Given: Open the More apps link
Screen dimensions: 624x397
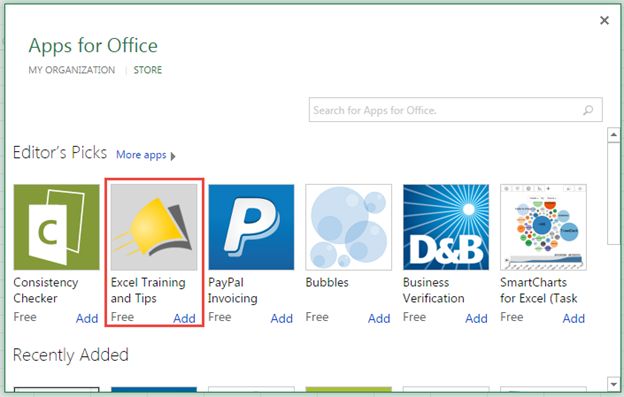Looking at the screenshot, I should tap(141, 155).
